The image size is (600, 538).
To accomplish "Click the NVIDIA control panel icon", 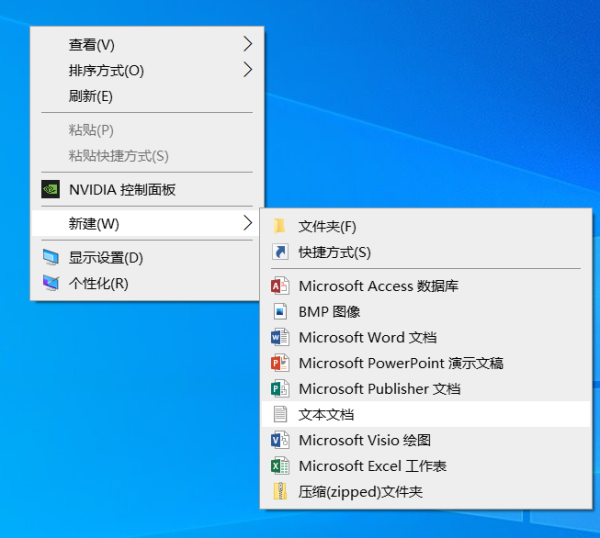I will coord(51,189).
